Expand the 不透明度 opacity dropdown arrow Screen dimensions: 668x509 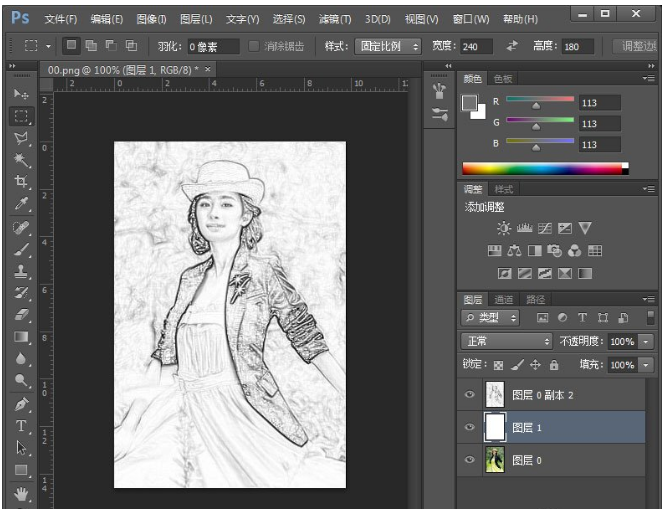(646, 341)
